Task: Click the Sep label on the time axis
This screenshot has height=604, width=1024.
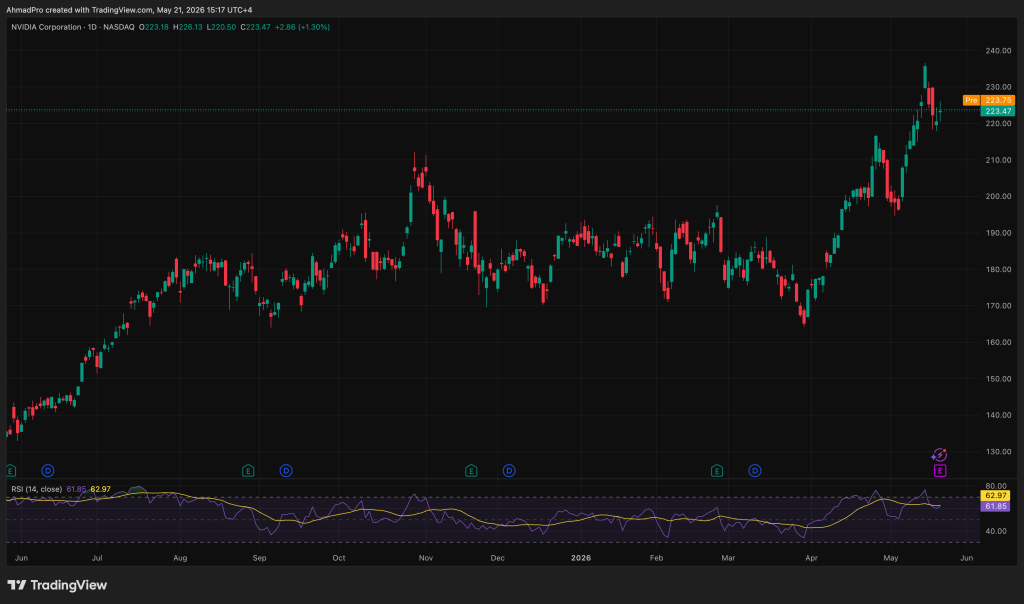Action: pos(259,558)
